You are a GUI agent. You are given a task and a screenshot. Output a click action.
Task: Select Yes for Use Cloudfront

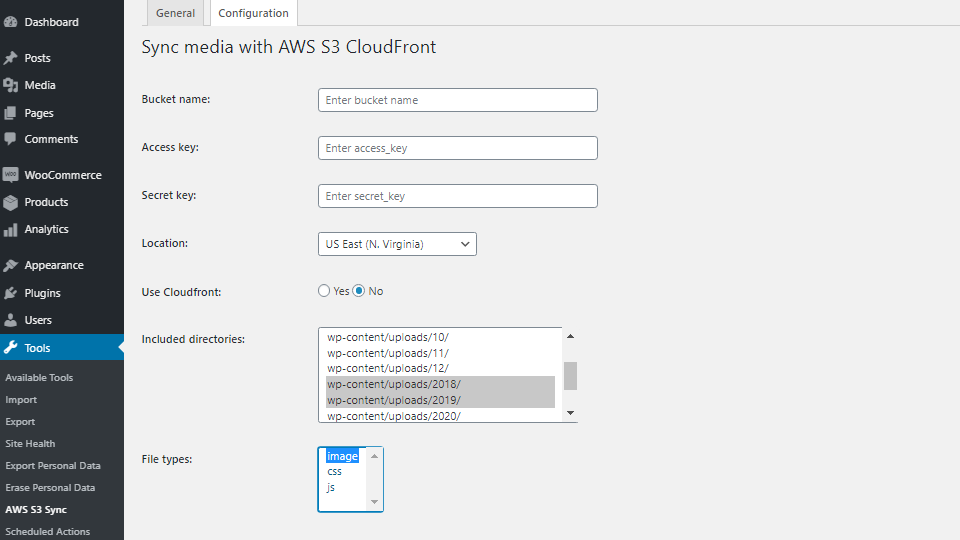point(324,291)
